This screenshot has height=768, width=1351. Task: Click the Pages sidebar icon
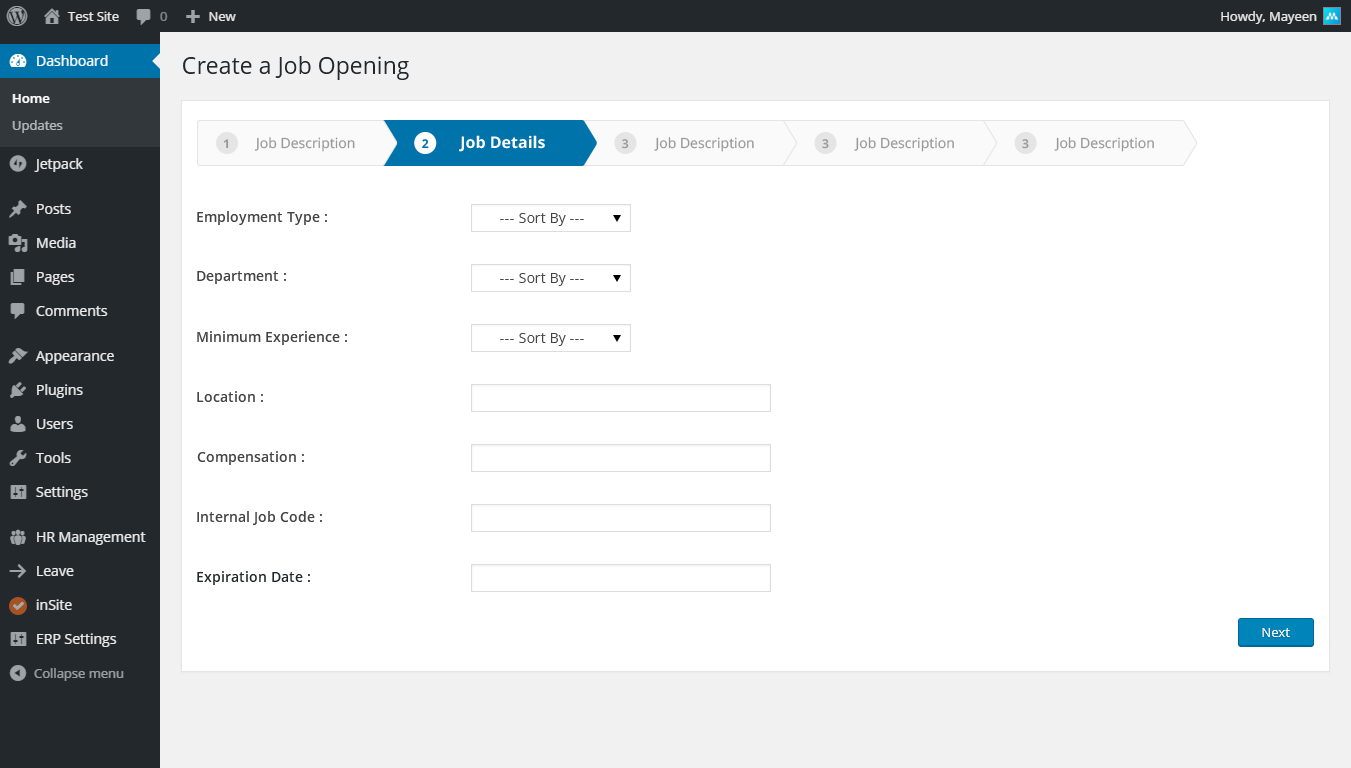tap(17, 276)
